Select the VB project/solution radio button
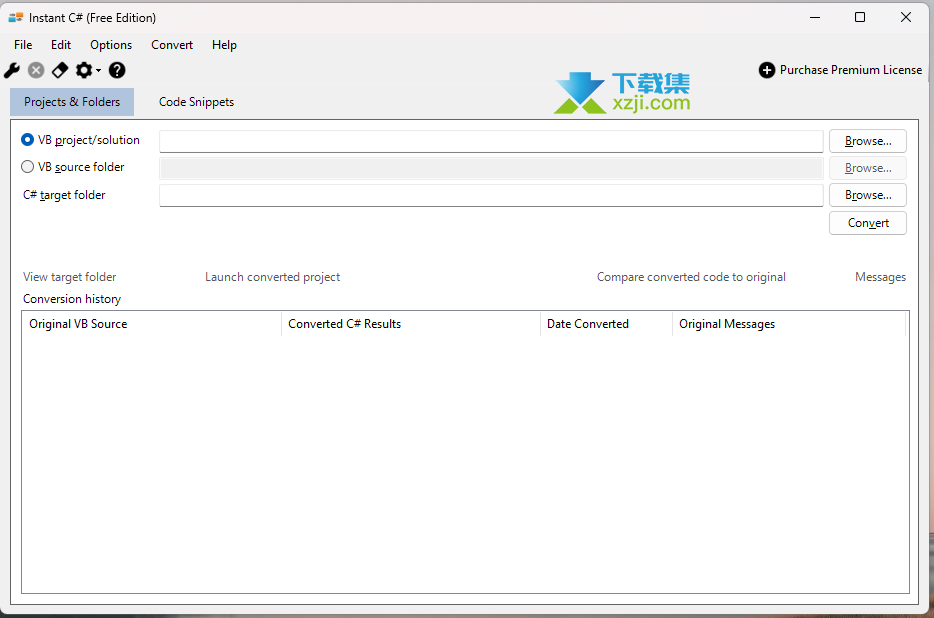The image size is (934, 618). point(28,140)
